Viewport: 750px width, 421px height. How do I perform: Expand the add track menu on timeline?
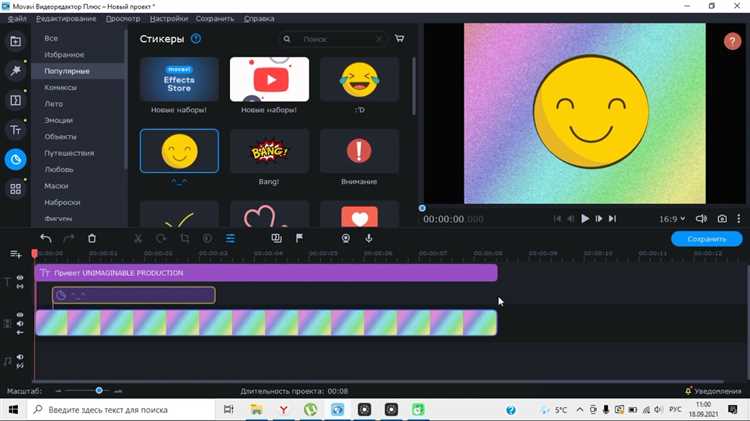(16, 255)
